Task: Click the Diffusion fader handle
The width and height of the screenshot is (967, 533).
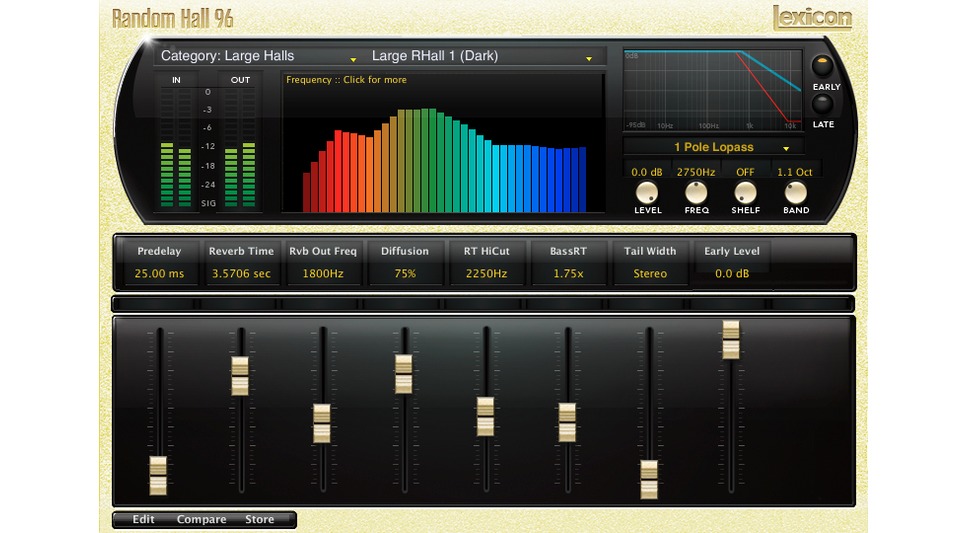Action: point(404,374)
